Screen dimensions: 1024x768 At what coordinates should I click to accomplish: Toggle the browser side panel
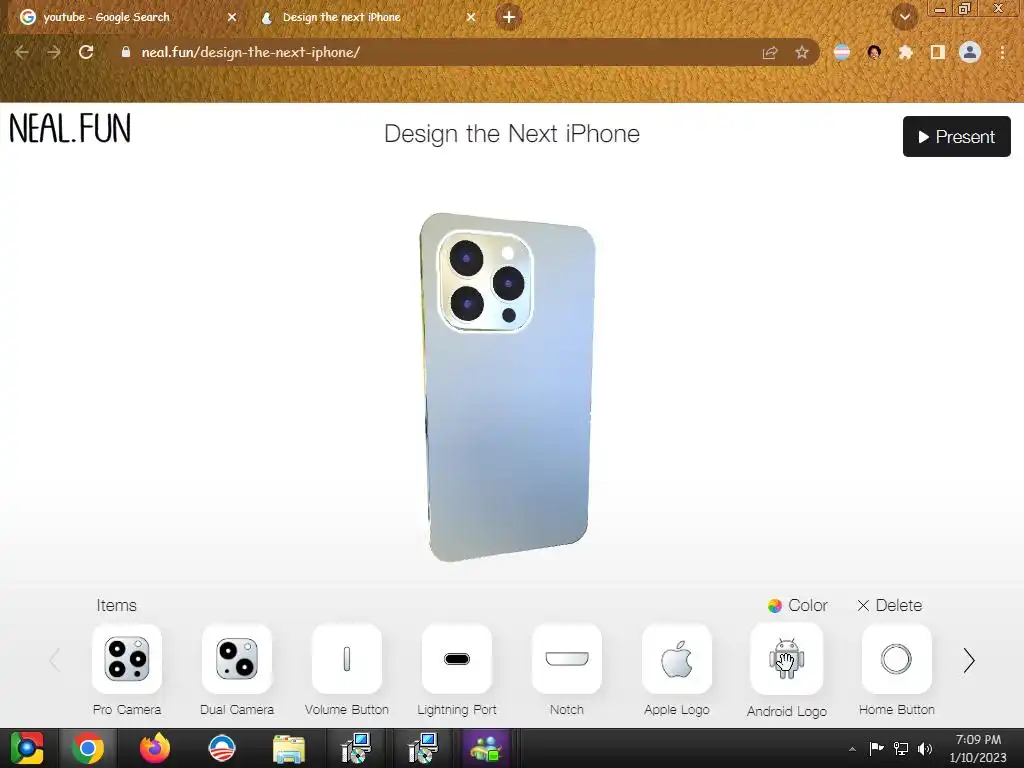point(938,52)
